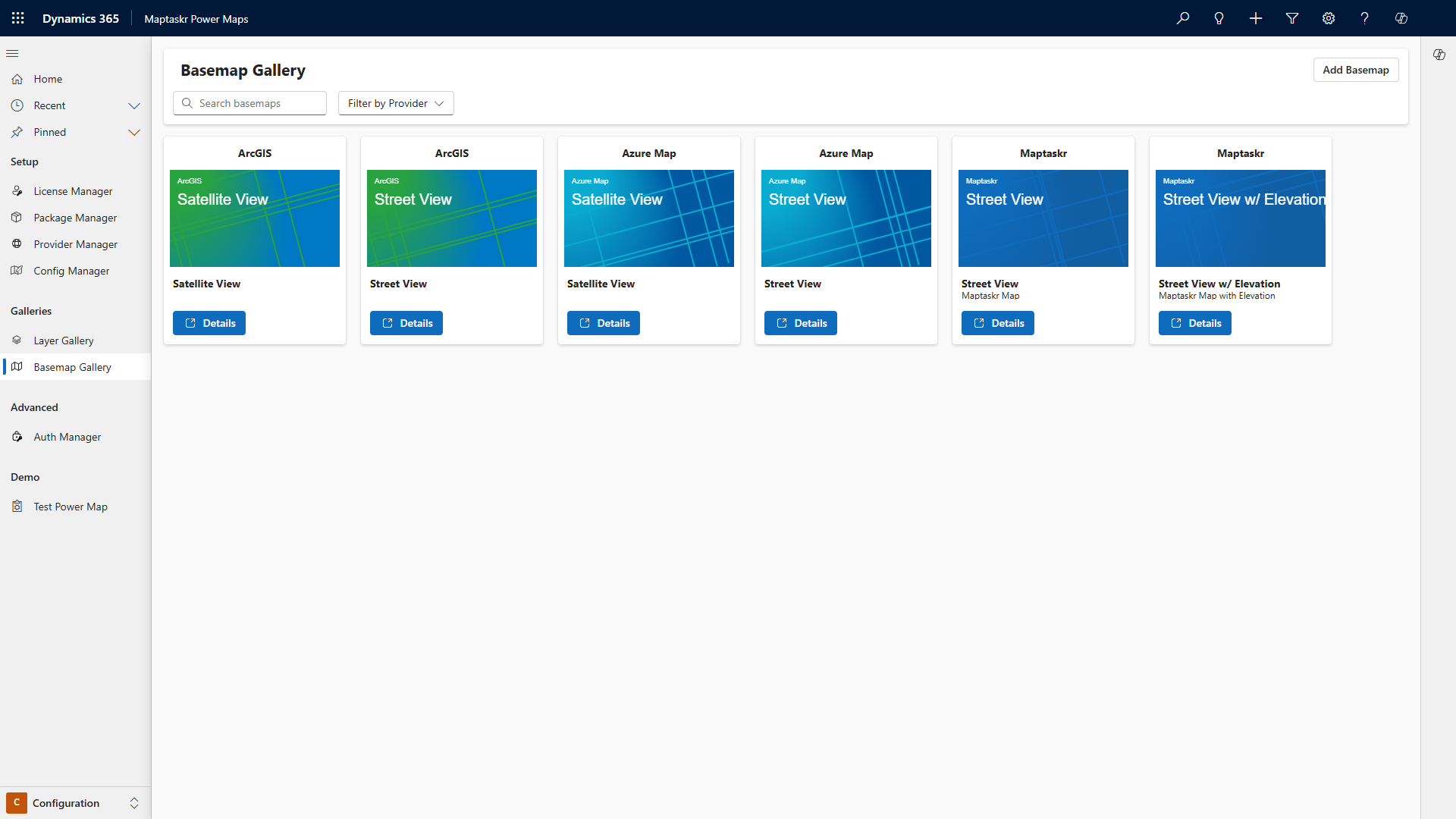The height and width of the screenshot is (819, 1456).
Task: Toggle the sidebar with the hamburger menu
Action: (12, 53)
